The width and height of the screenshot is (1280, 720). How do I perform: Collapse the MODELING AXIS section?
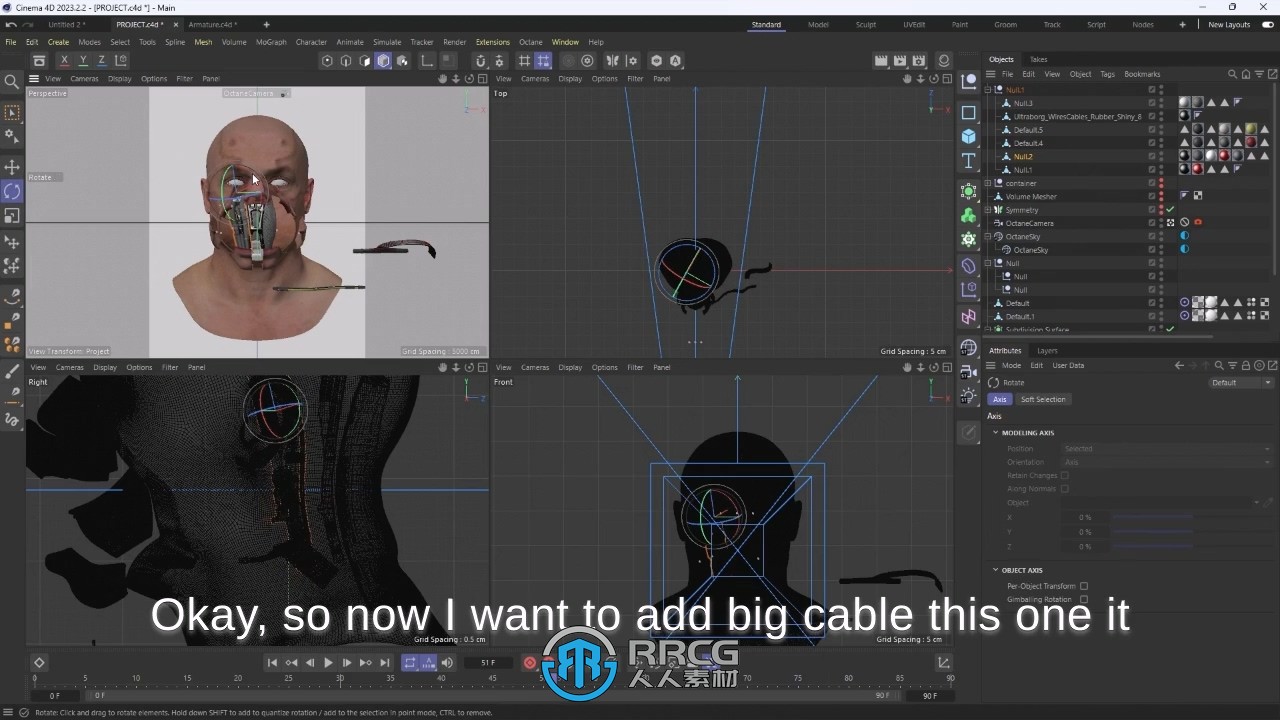point(996,433)
